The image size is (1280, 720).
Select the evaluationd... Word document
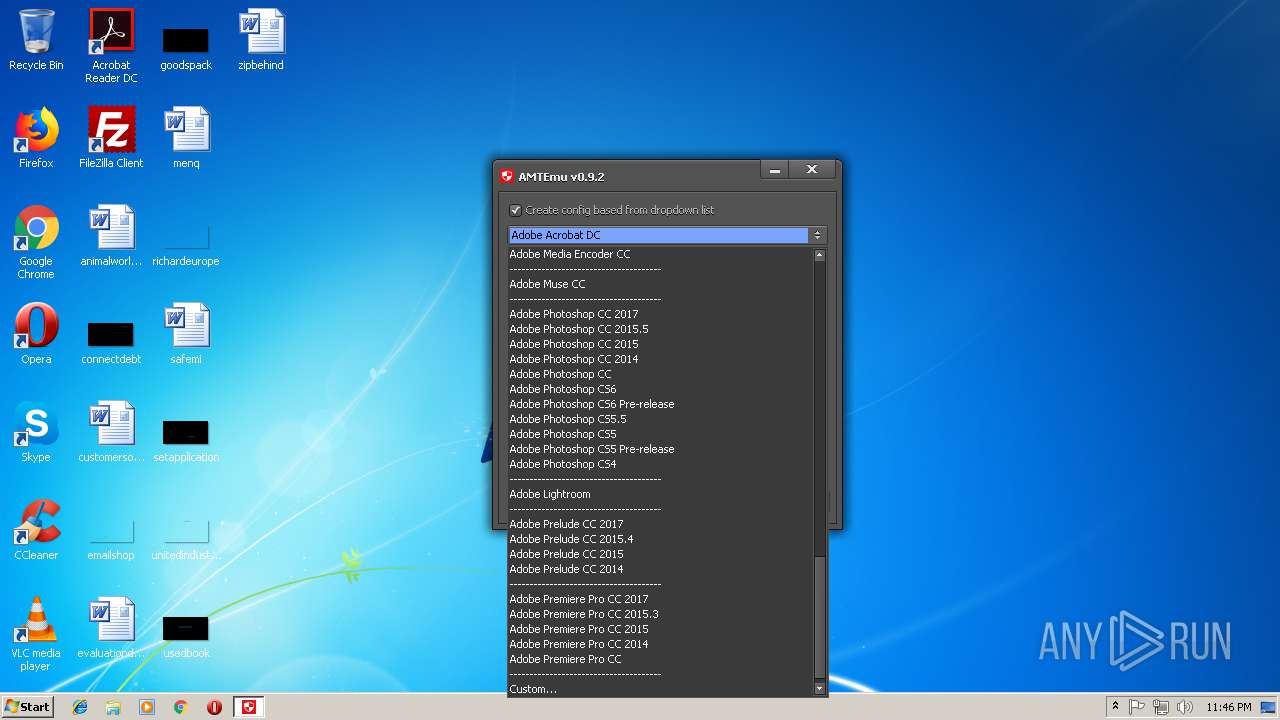pyautogui.click(x=111, y=628)
